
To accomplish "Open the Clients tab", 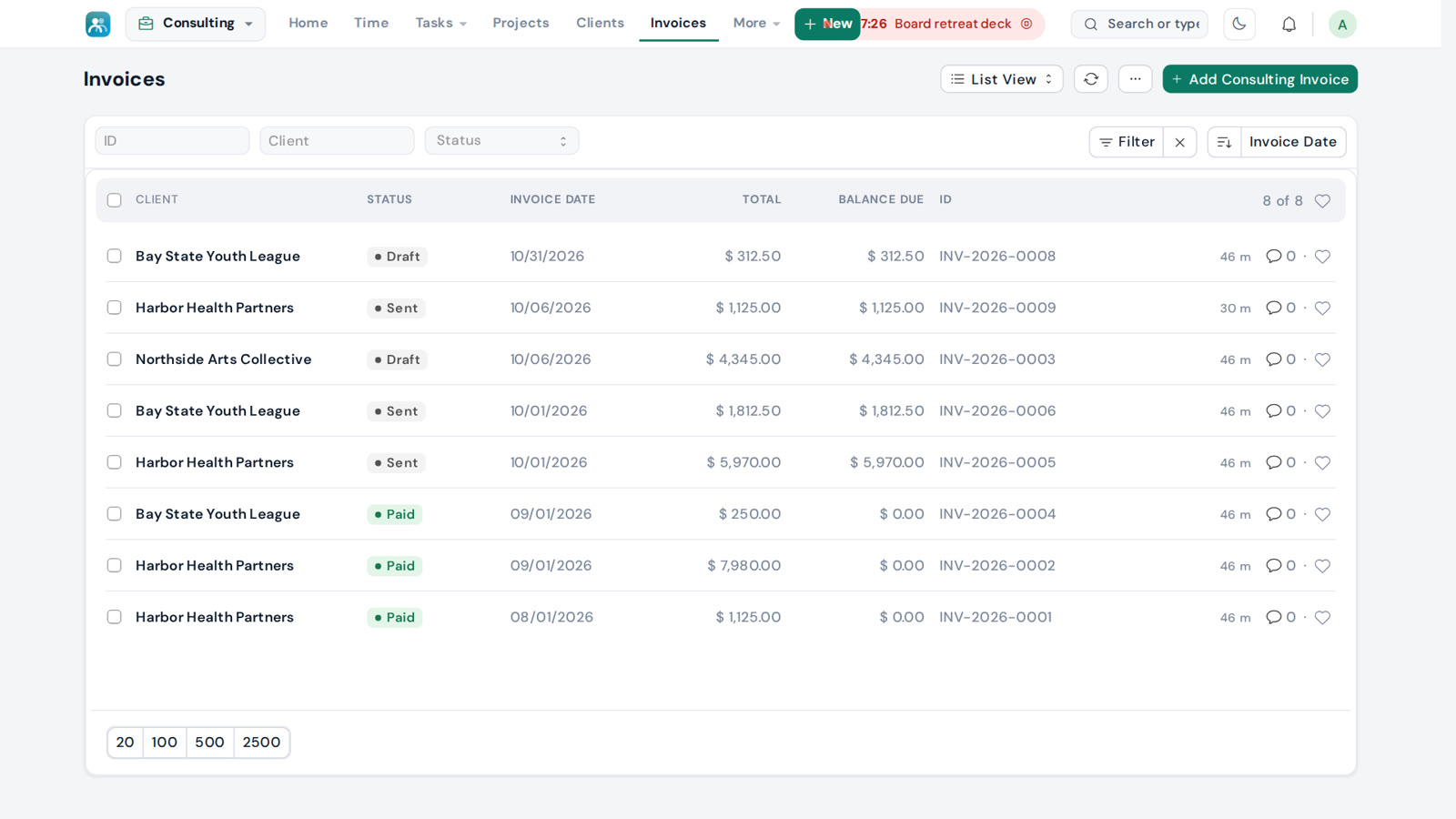I will click(600, 24).
